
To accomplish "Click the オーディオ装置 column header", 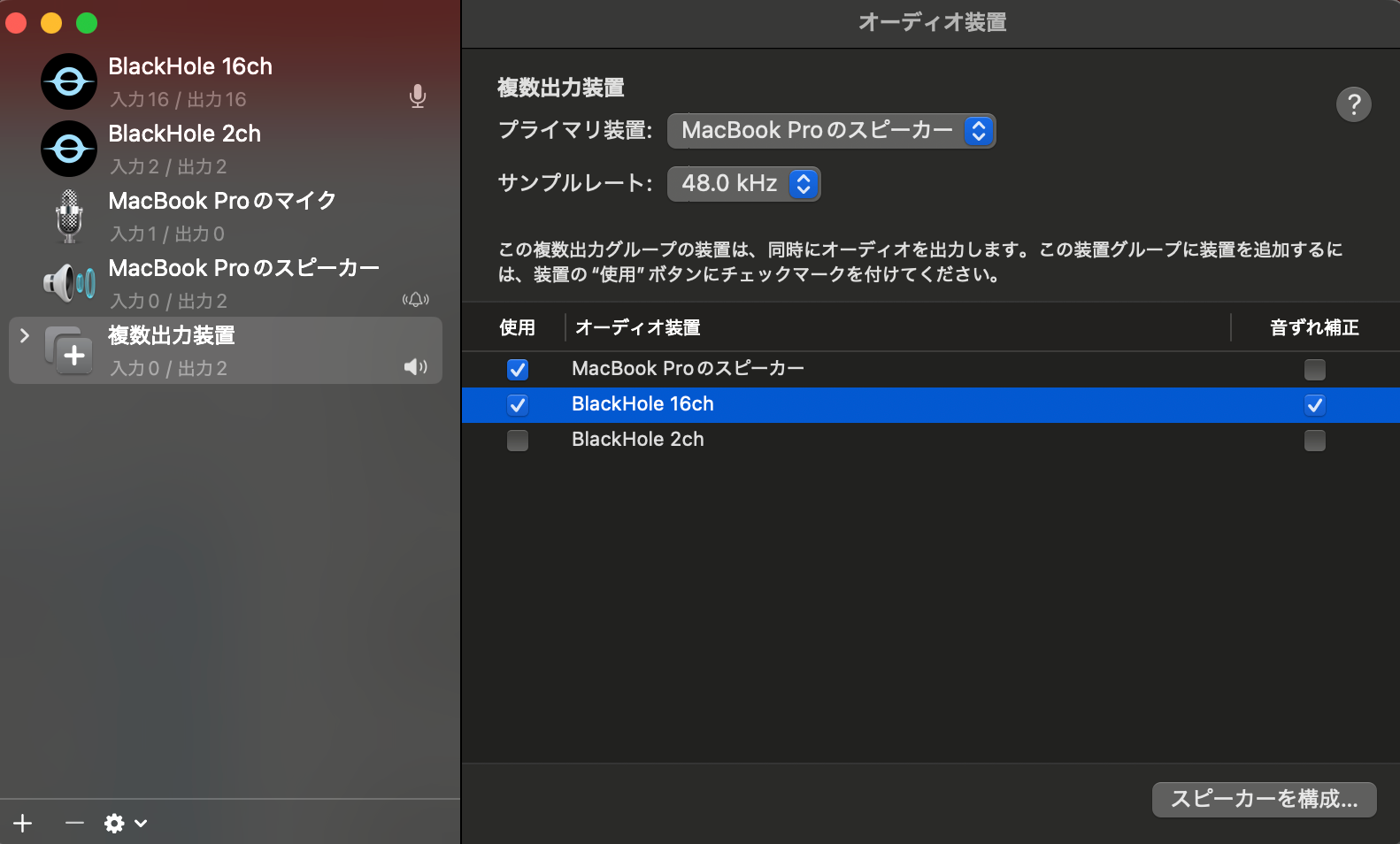I will [x=638, y=327].
